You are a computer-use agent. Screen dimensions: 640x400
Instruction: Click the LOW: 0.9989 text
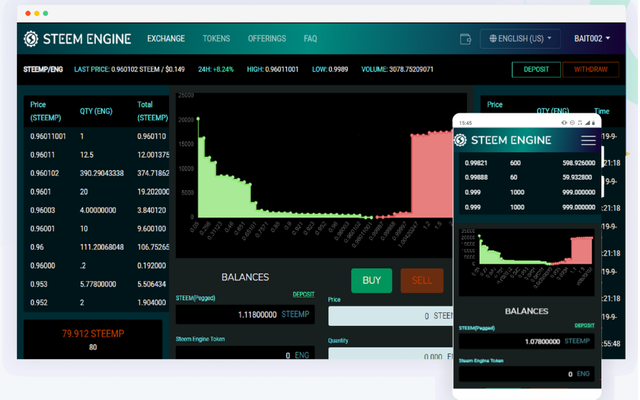tap(330, 69)
